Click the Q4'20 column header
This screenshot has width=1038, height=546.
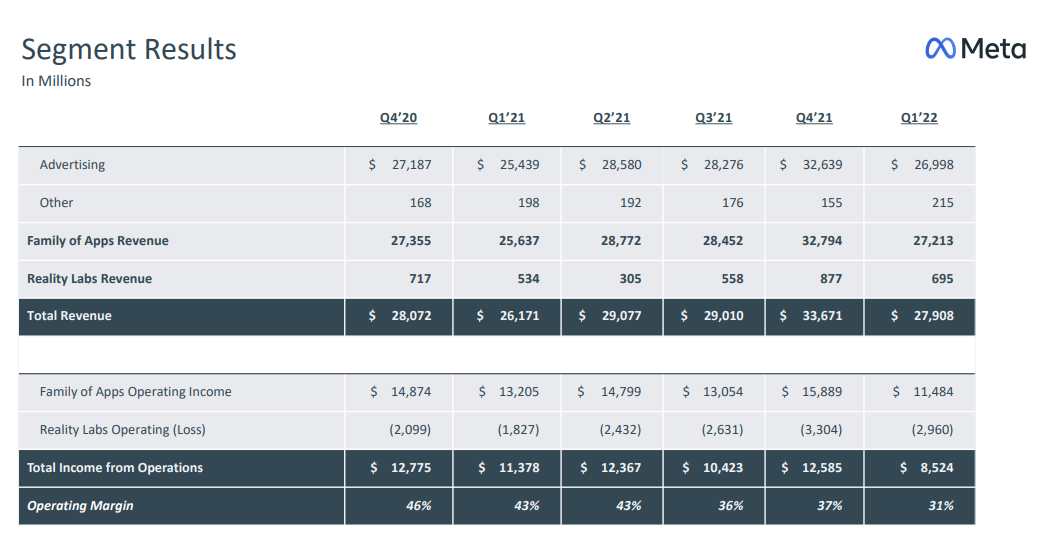(x=398, y=118)
